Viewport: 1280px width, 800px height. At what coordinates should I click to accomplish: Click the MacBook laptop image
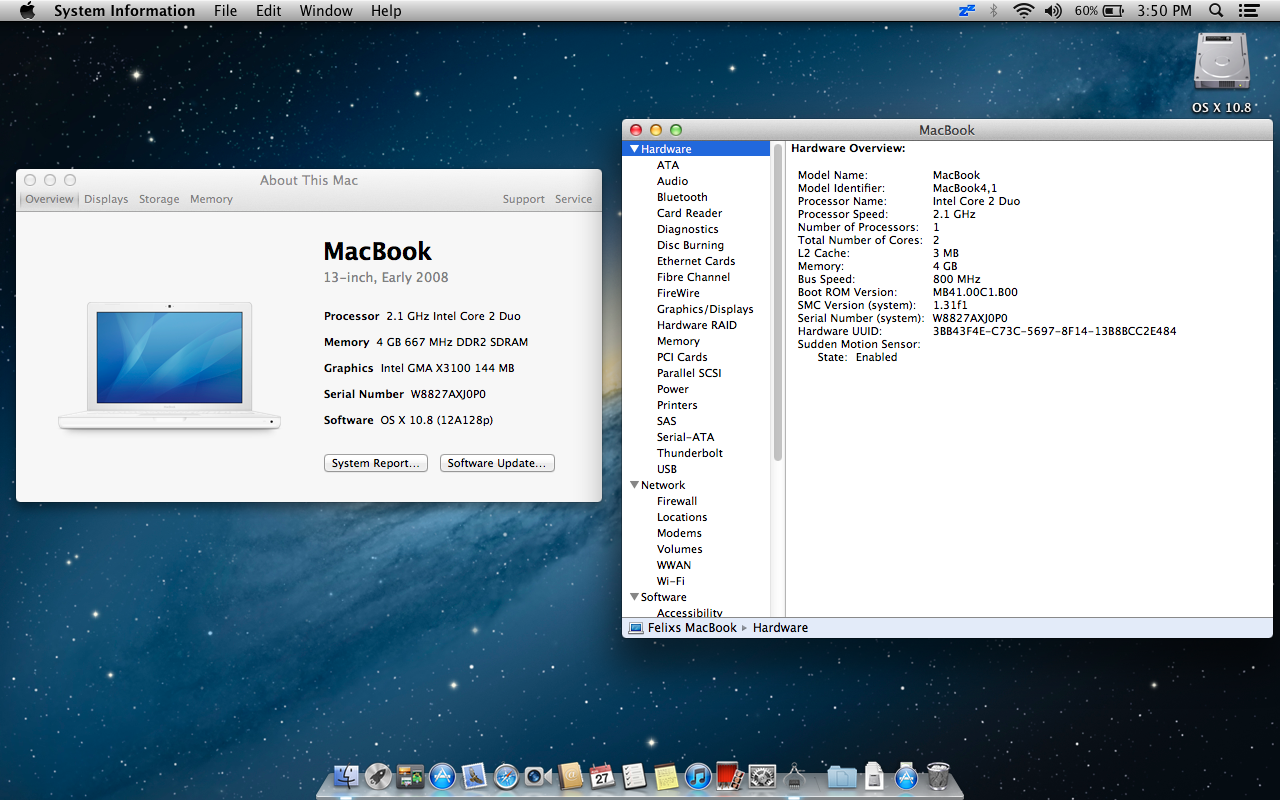(170, 367)
